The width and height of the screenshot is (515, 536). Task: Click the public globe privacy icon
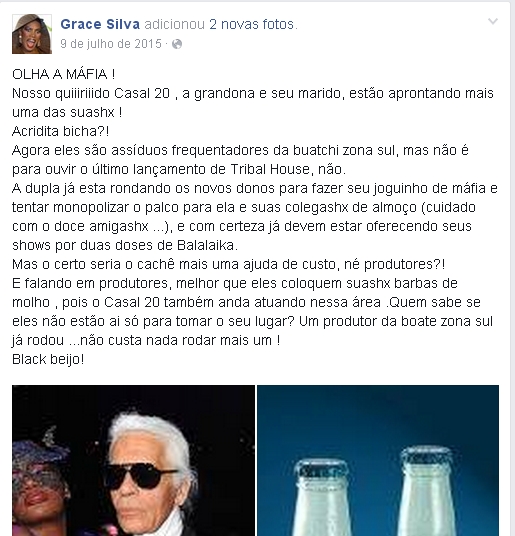tap(177, 44)
